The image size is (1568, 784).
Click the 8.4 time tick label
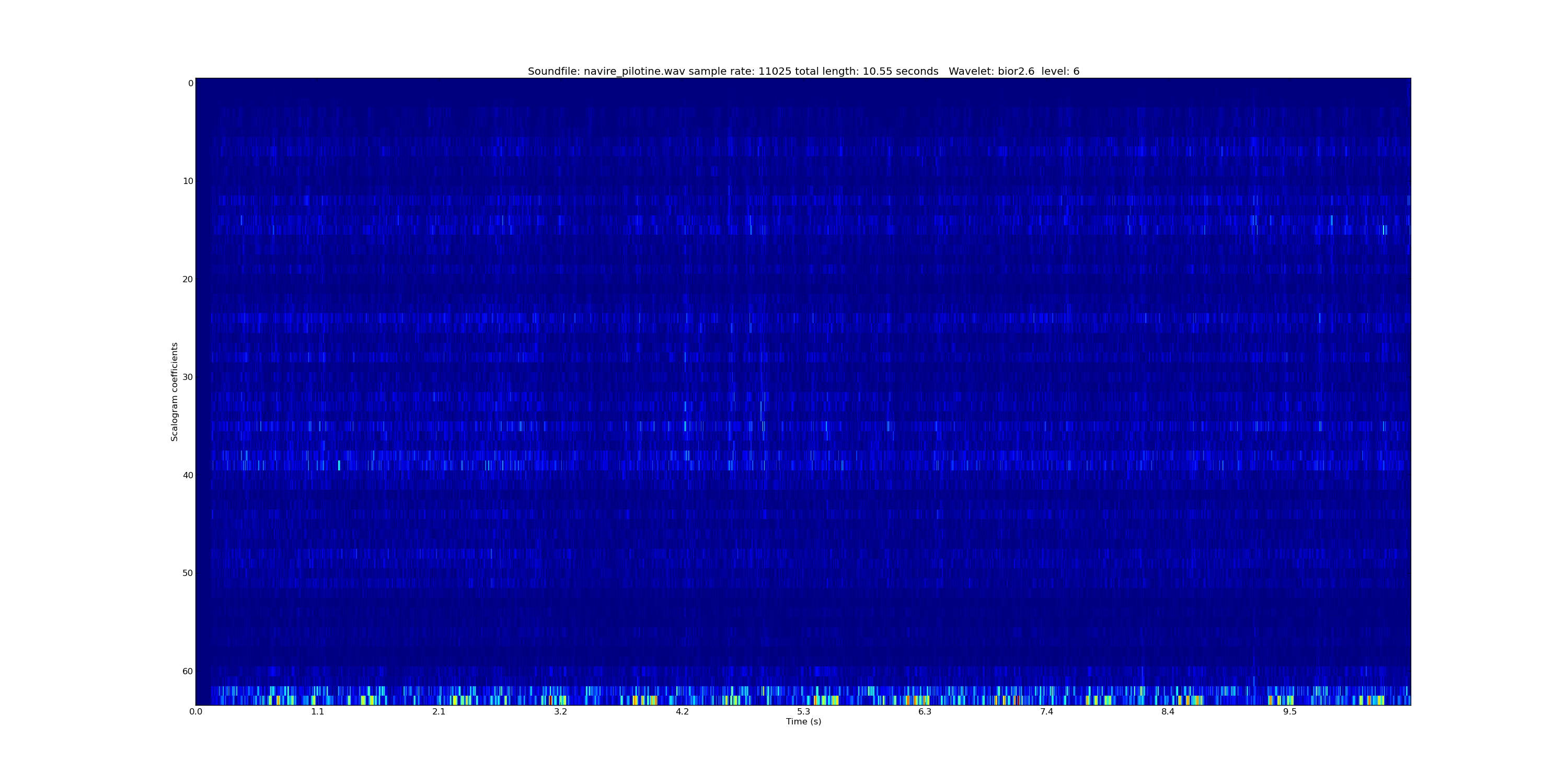pos(1168,711)
